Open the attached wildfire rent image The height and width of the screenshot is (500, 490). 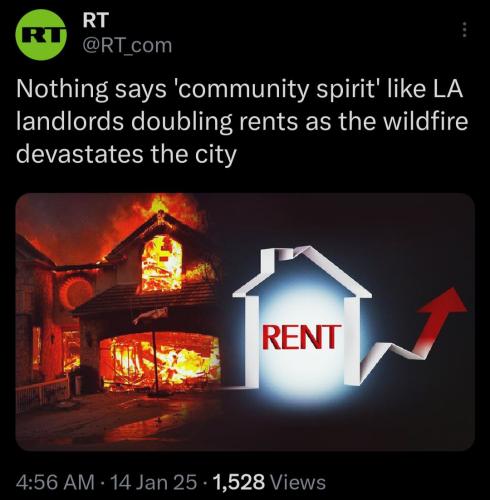coord(245,322)
